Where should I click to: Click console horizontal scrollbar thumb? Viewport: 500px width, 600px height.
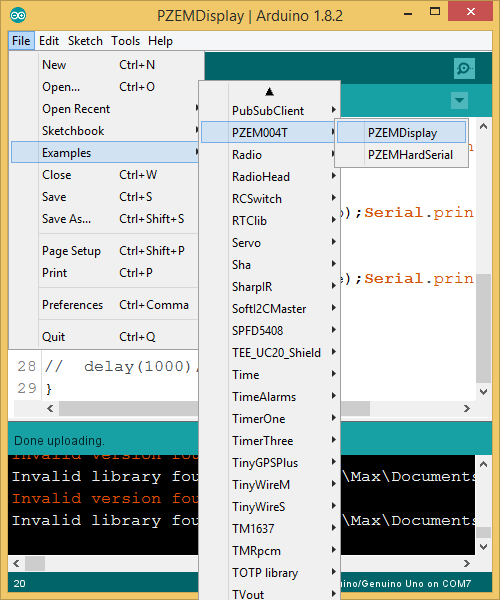(x=35, y=563)
